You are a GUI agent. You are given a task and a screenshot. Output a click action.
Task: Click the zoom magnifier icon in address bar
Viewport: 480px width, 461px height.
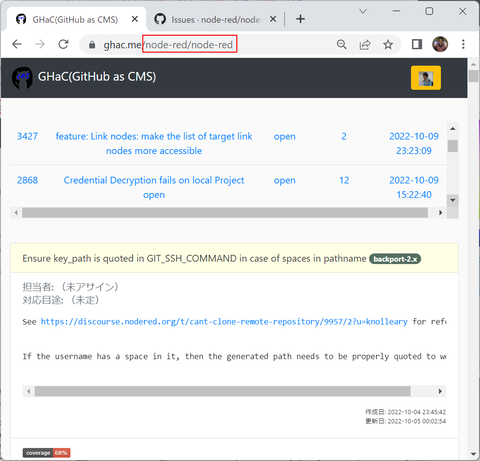click(x=342, y=44)
